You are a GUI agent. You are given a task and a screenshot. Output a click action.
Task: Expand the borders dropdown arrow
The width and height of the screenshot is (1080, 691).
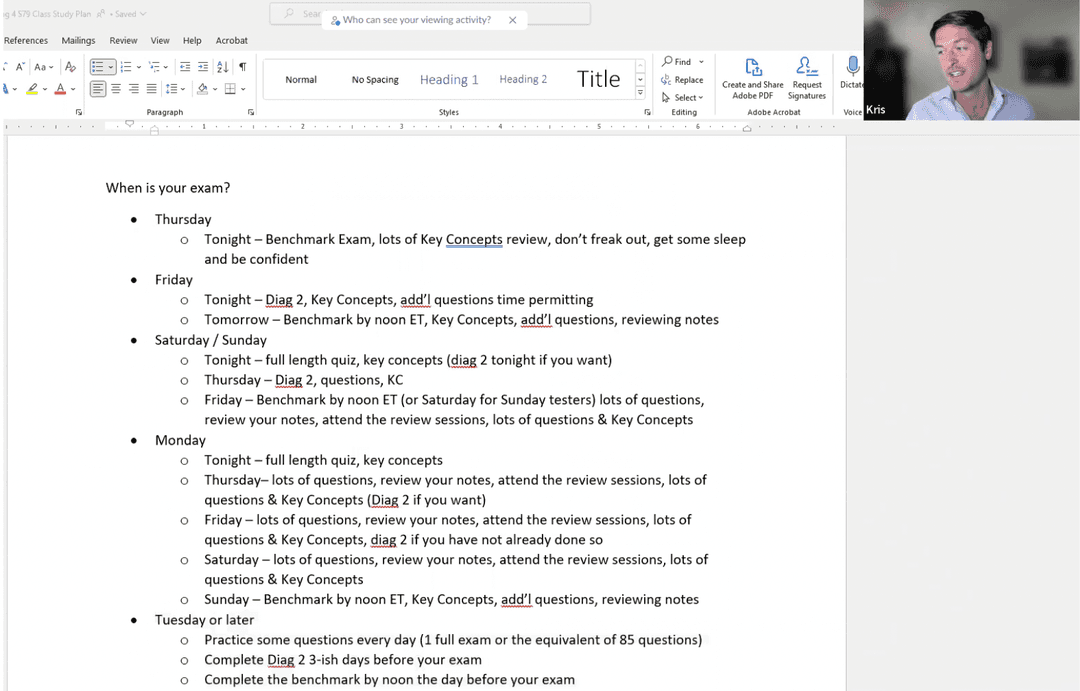(x=244, y=89)
